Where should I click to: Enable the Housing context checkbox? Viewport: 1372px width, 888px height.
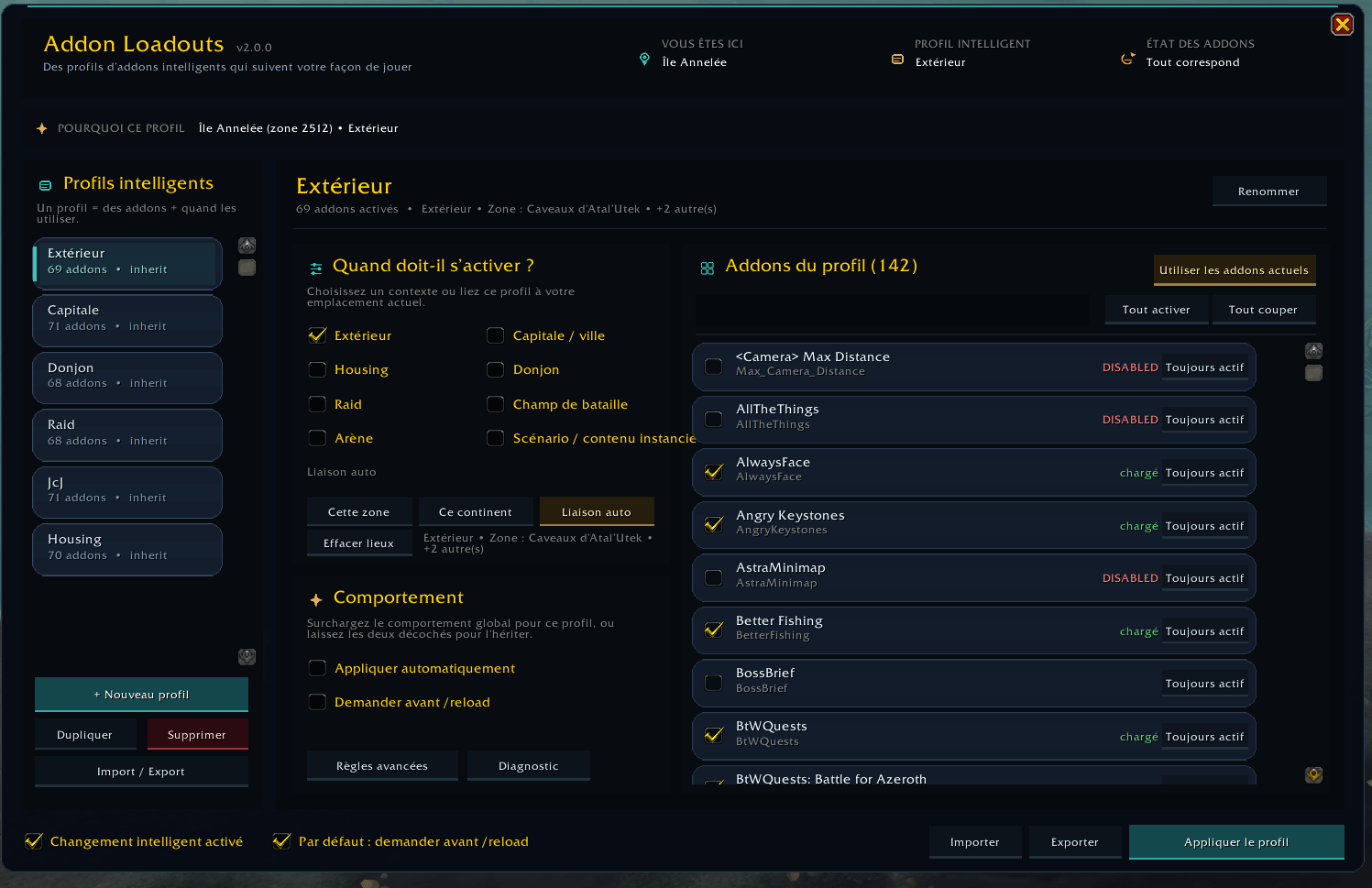[x=317, y=369]
